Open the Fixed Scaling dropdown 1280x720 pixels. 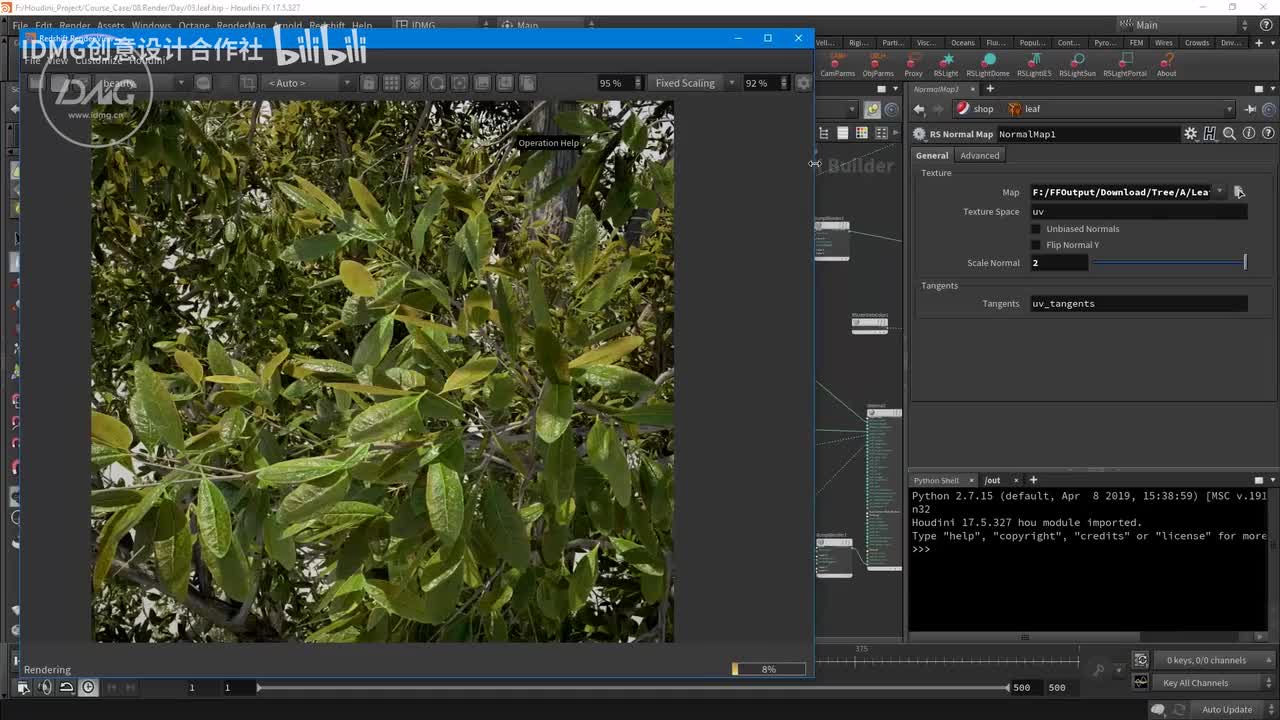694,83
